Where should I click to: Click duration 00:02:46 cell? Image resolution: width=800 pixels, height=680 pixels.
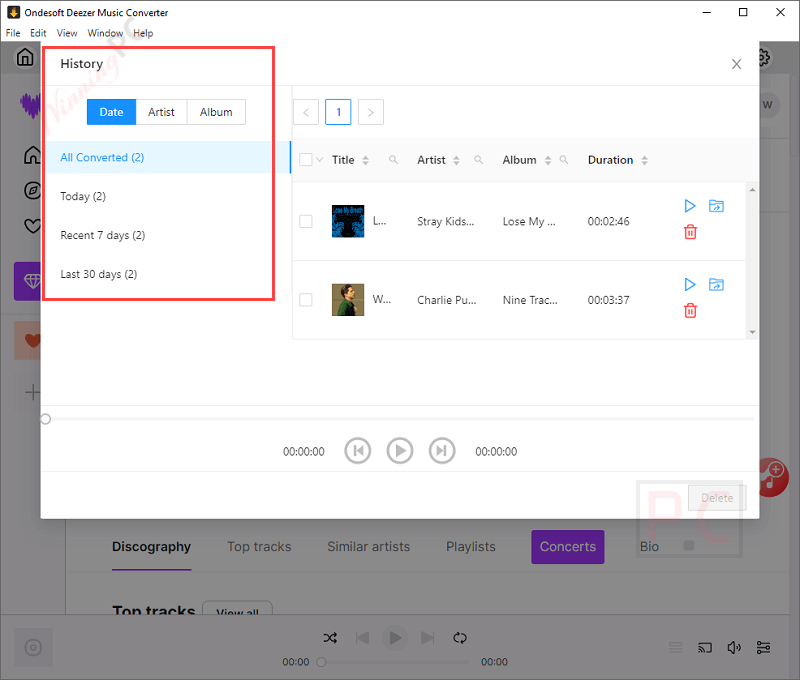coord(608,221)
